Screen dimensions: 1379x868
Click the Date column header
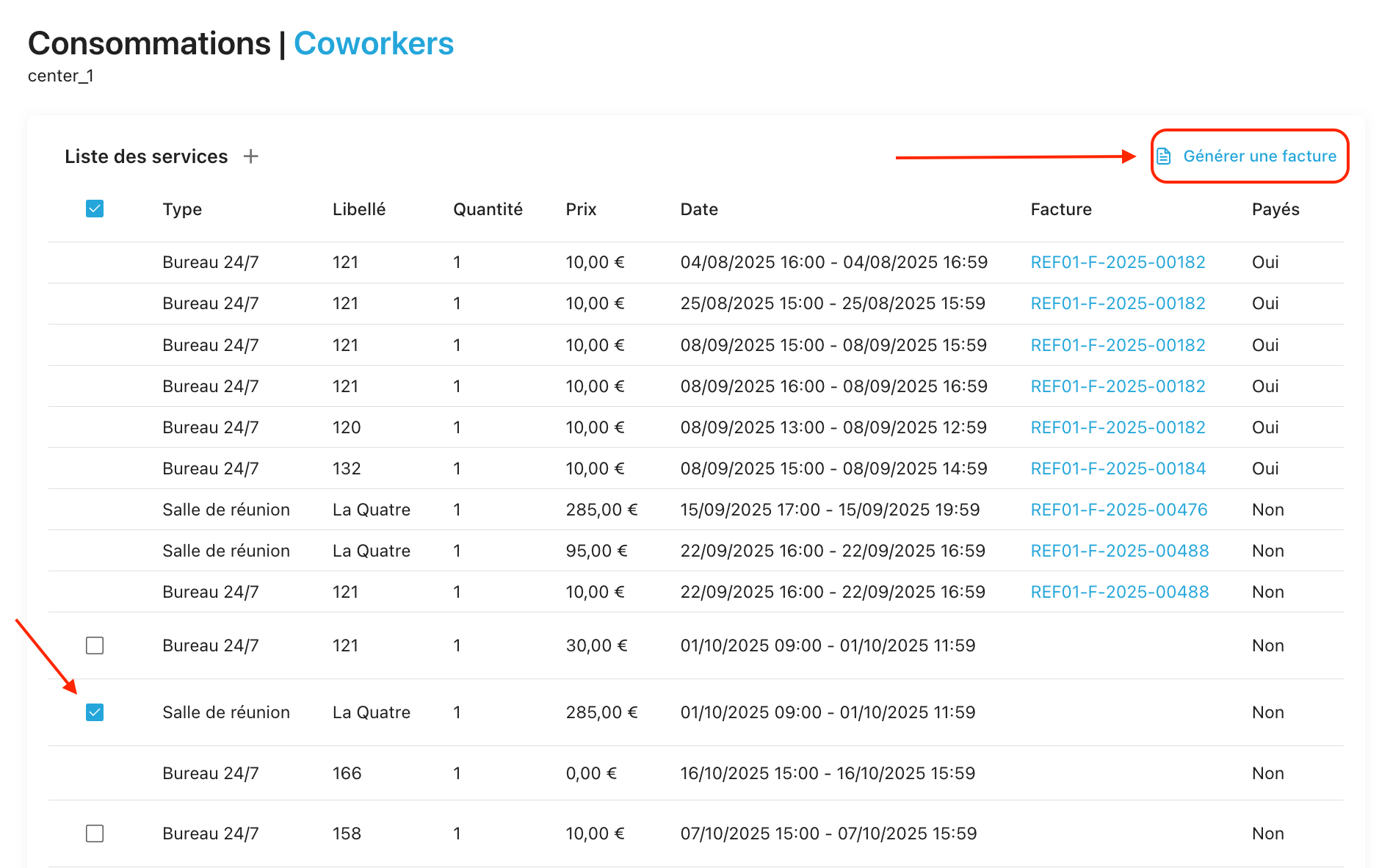699,209
